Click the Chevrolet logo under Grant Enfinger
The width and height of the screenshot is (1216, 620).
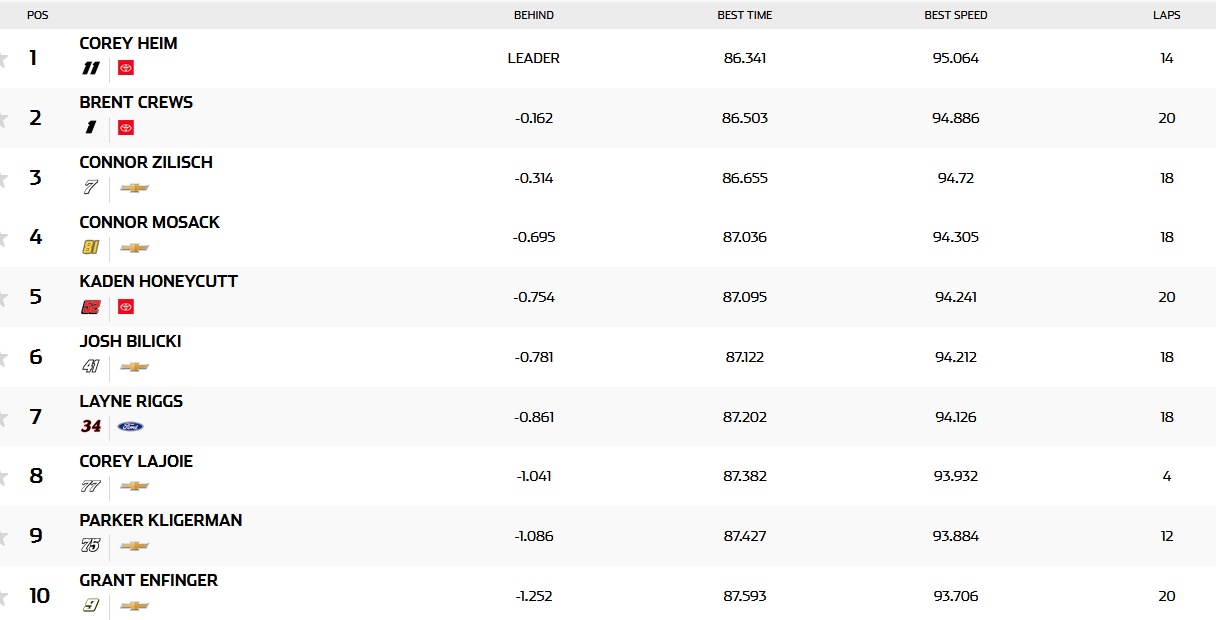(x=134, y=605)
